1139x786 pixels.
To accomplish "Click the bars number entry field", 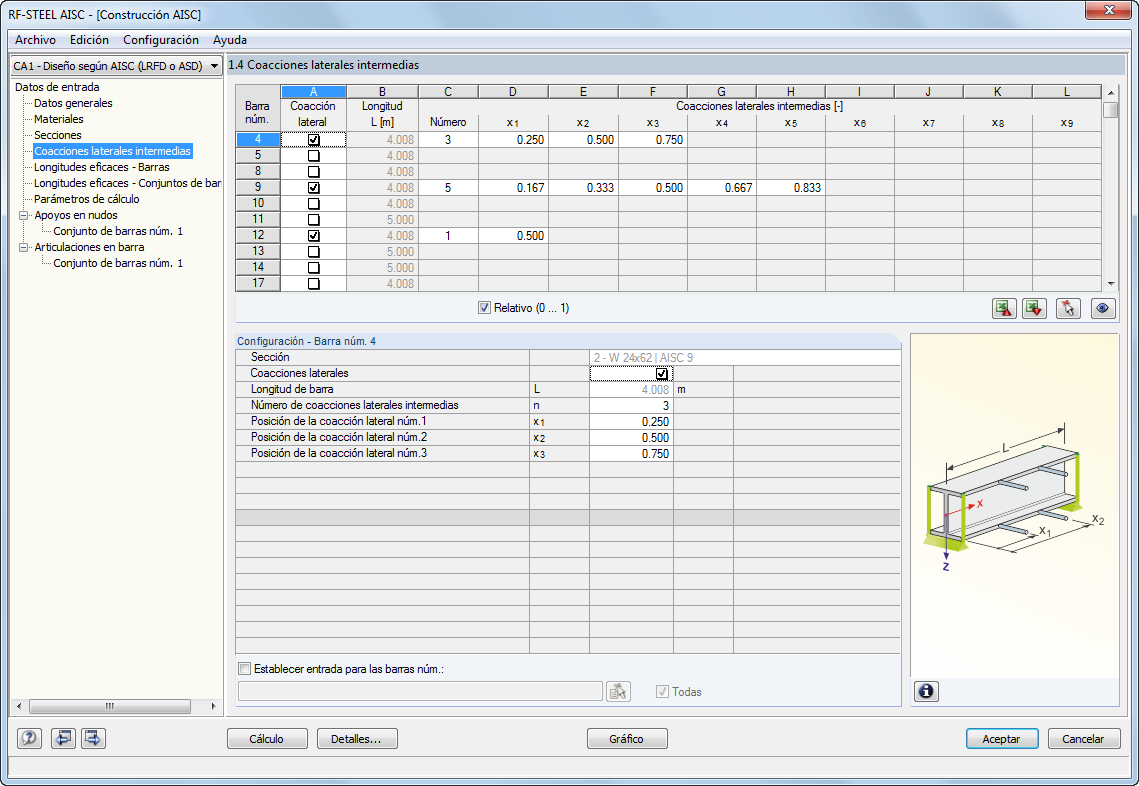I will [x=420, y=692].
